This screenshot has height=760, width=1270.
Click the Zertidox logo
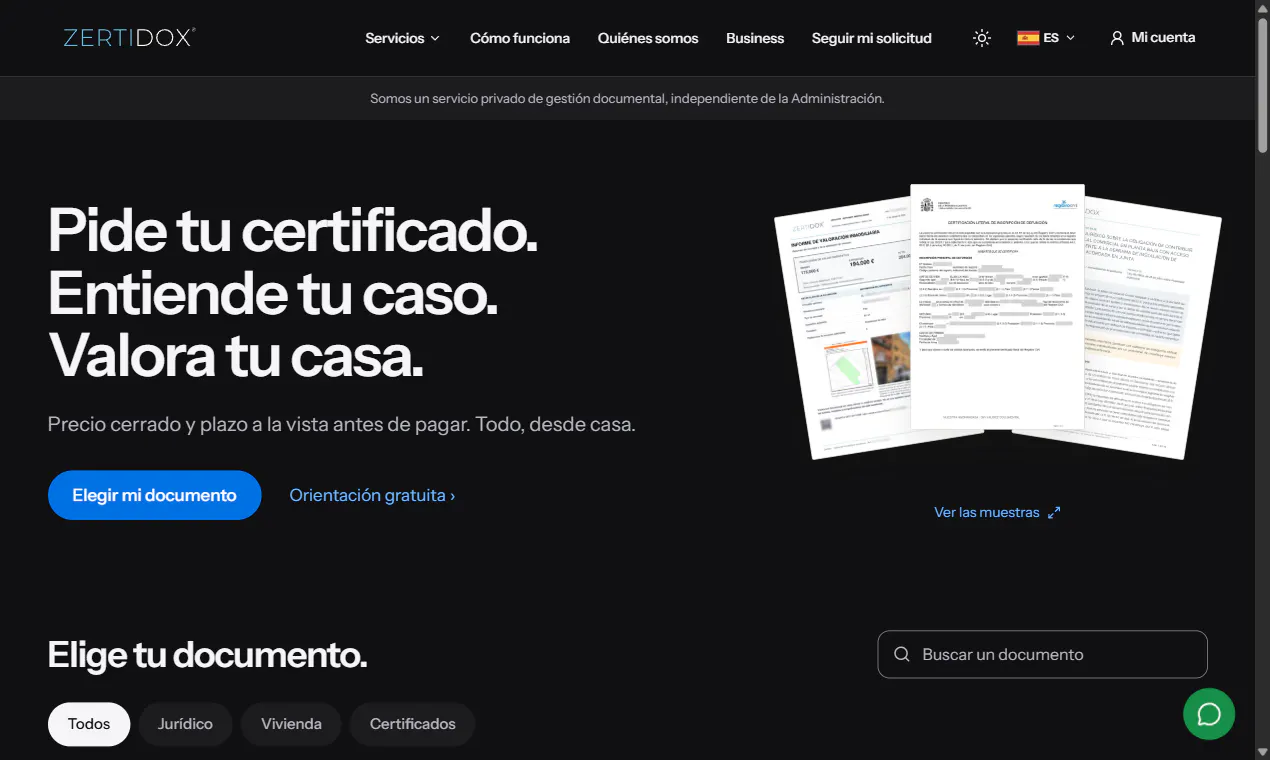pos(129,38)
